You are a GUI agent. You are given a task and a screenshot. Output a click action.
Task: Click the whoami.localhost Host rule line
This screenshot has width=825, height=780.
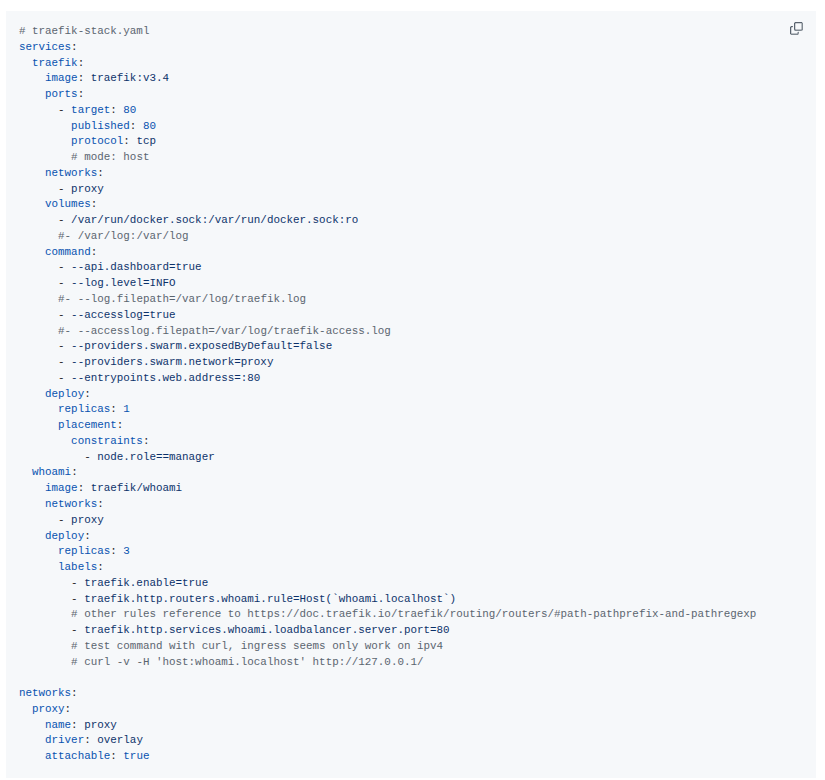(264, 598)
